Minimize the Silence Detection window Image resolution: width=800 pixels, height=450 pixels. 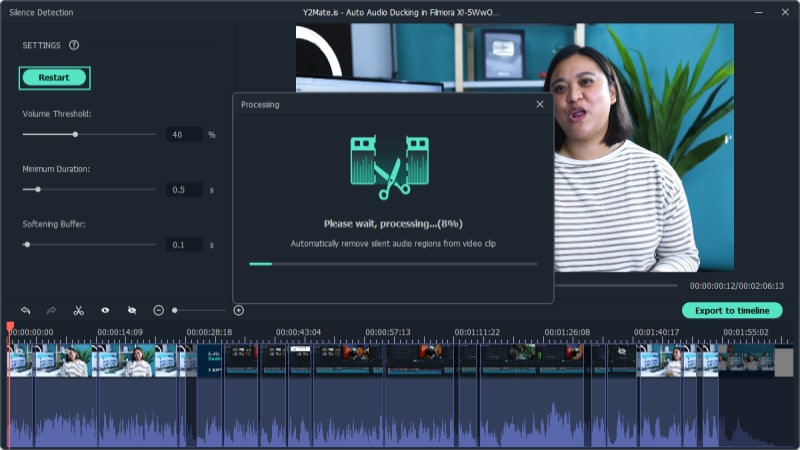coord(759,12)
